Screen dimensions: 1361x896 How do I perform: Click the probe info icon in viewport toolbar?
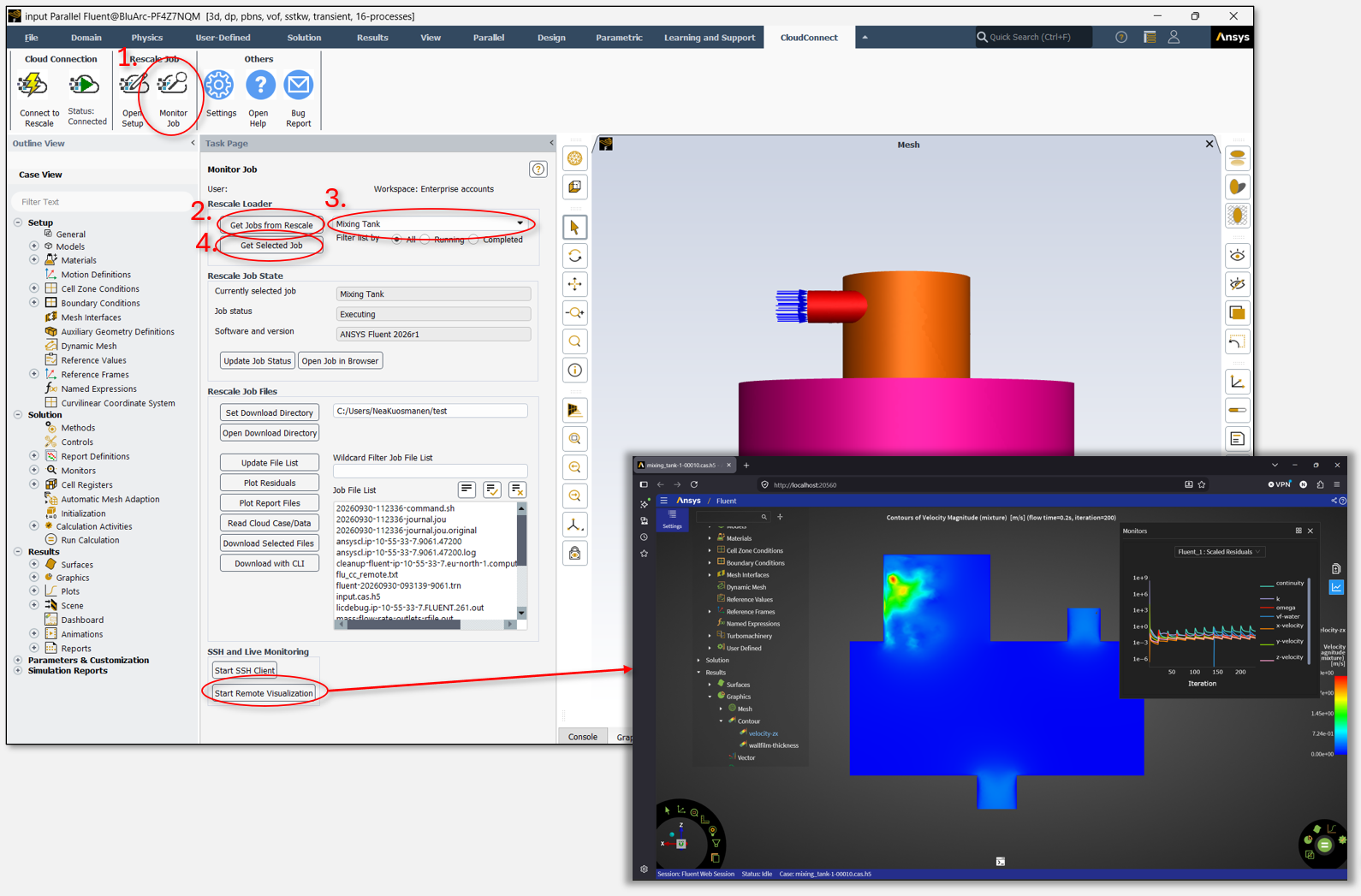tap(575, 371)
